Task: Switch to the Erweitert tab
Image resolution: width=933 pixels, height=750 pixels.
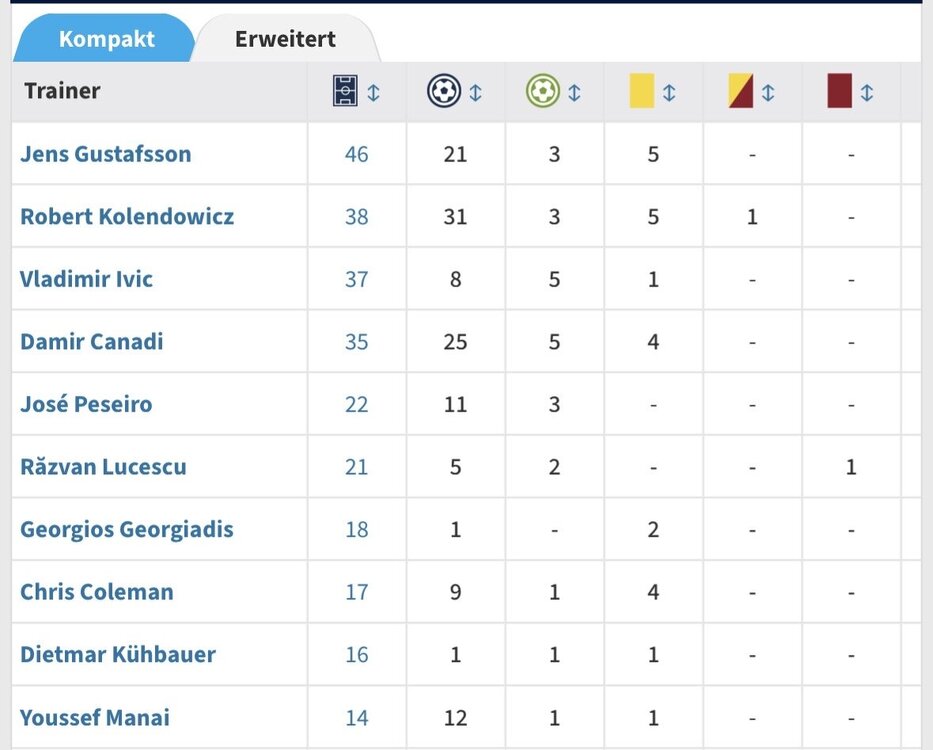Action: point(286,39)
